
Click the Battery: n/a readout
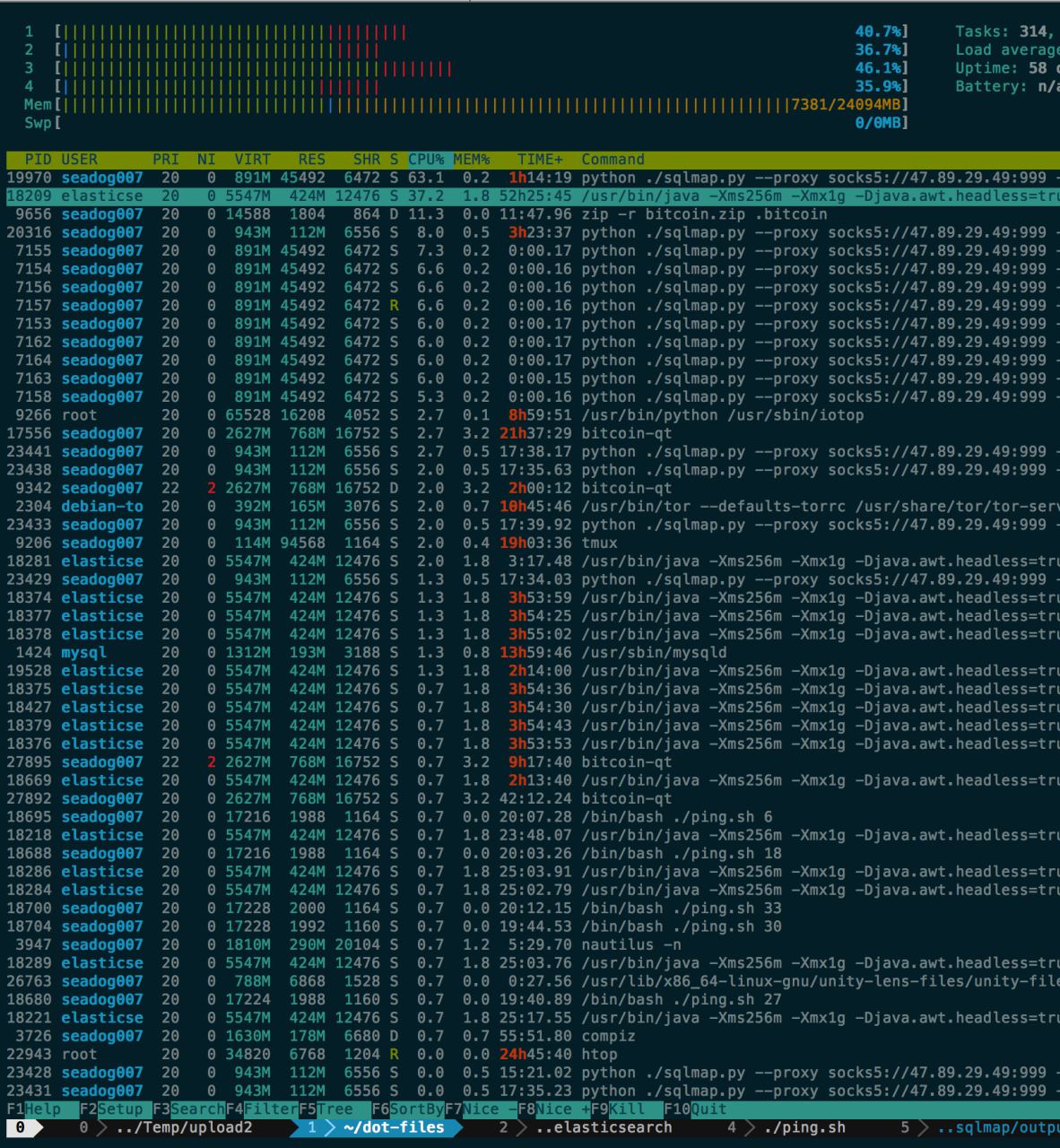point(1007,86)
